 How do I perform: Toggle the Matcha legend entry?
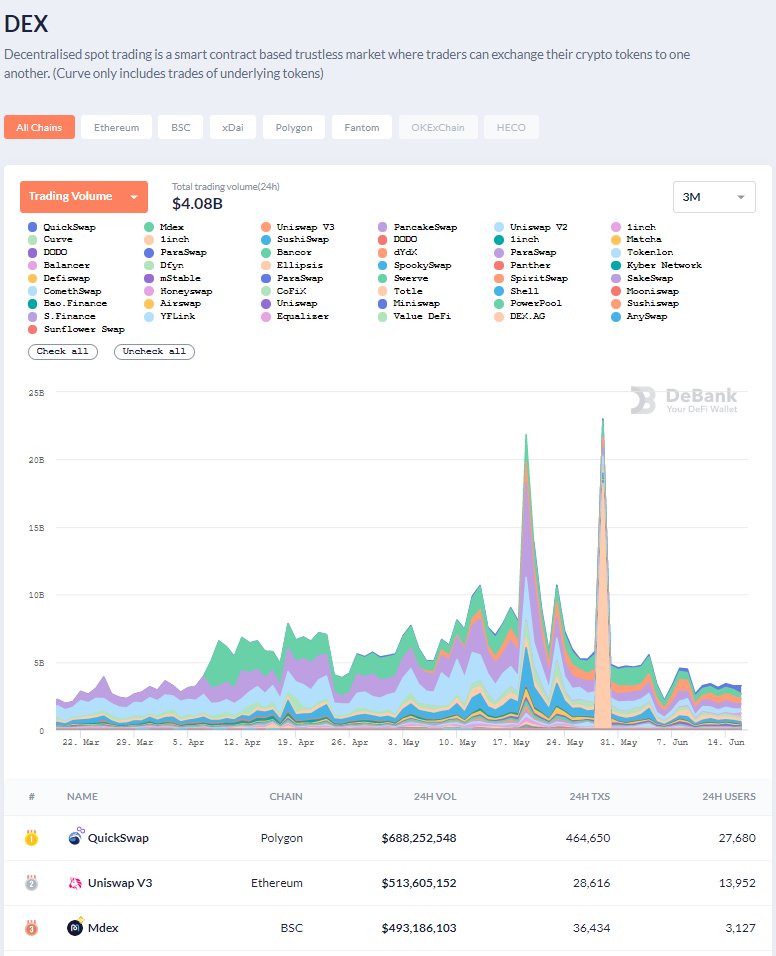pyautogui.click(x=636, y=240)
